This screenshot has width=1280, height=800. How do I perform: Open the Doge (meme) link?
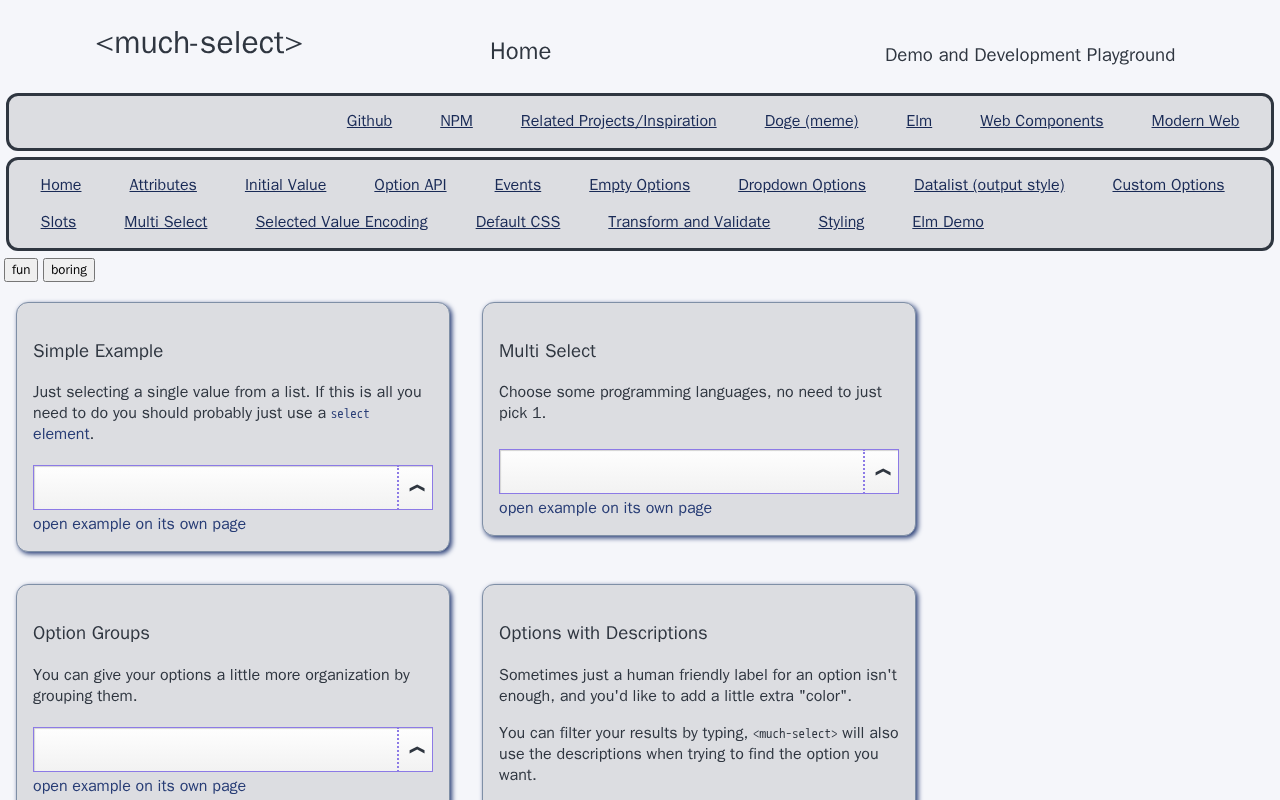[x=811, y=121]
